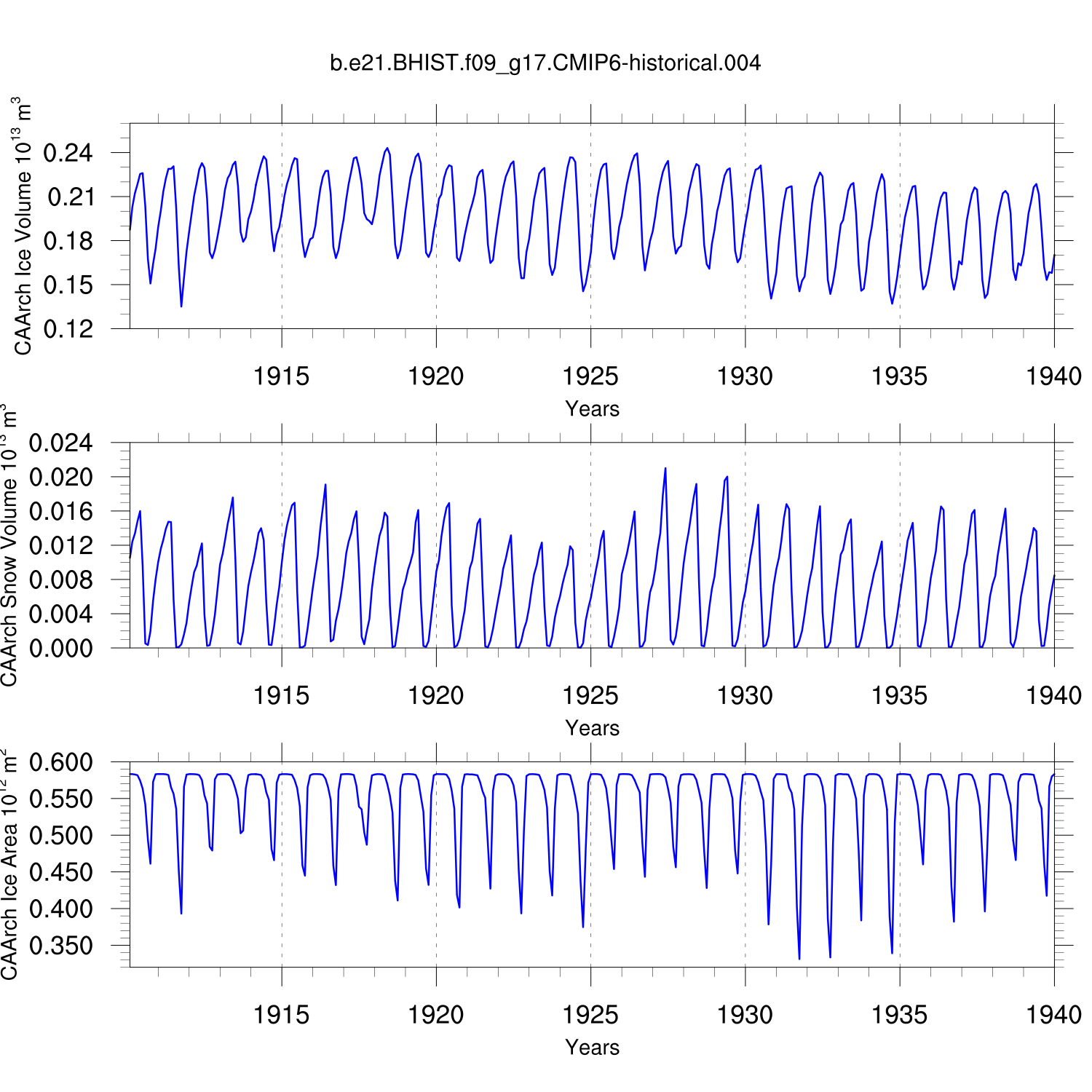This screenshot has height=1092, width=1092.
Task: Click the CAArch Ice Volume y-axis label
Action: pyautogui.click(x=22, y=226)
